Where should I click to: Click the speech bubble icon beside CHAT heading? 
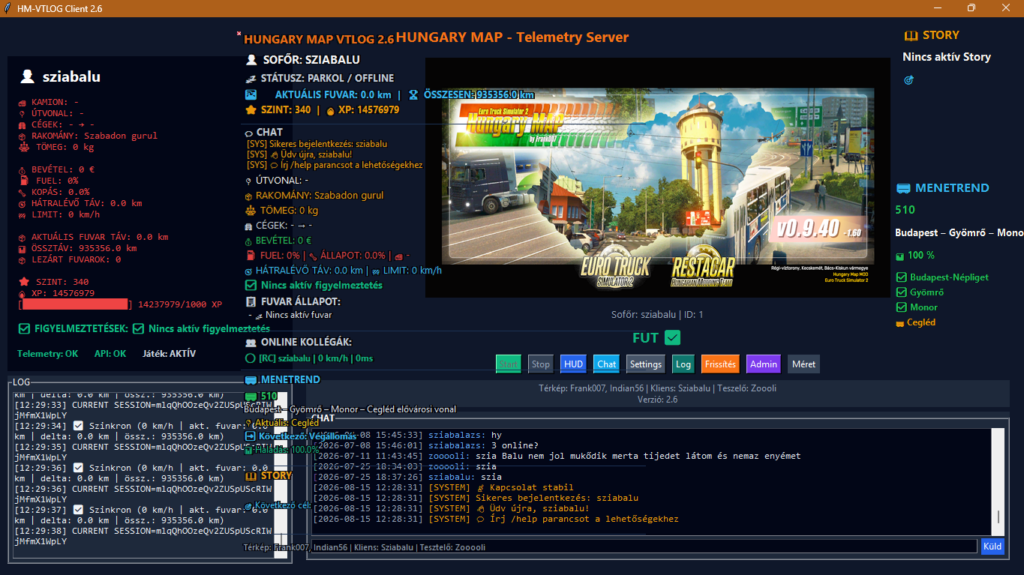(x=249, y=133)
